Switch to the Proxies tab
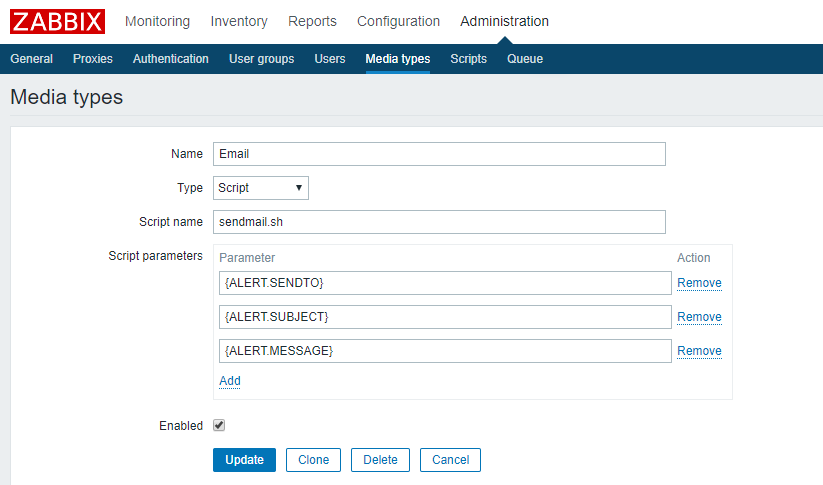Image resolution: width=823 pixels, height=485 pixels. click(x=93, y=59)
